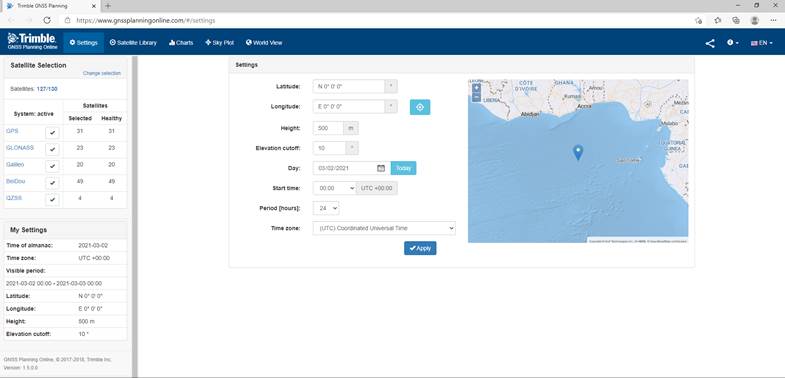Image resolution: width=785 pixels, height=378 pixels.
Task: Open the Period hours dropdown
Action: point(326,208)
